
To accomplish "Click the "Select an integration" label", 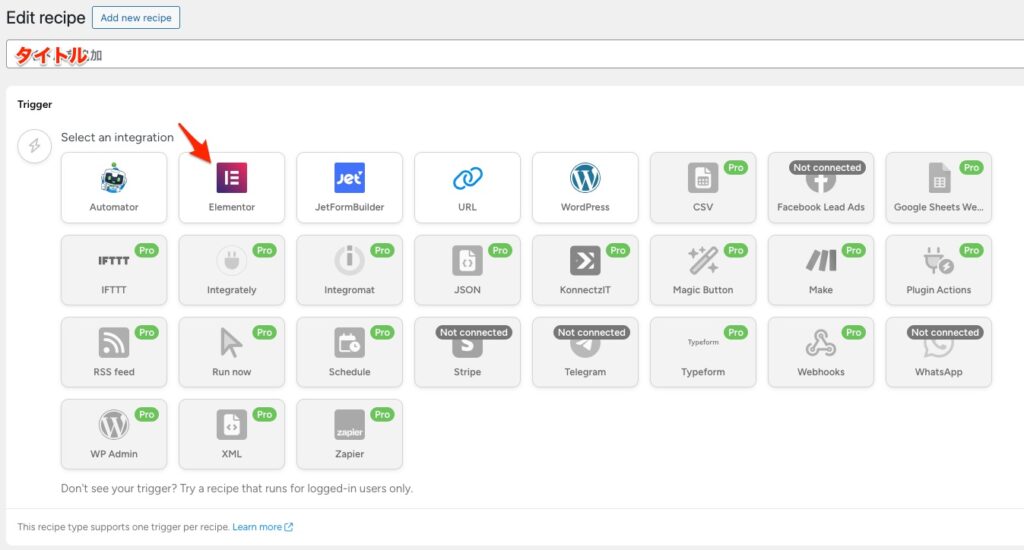I will (x=118, y=137).
